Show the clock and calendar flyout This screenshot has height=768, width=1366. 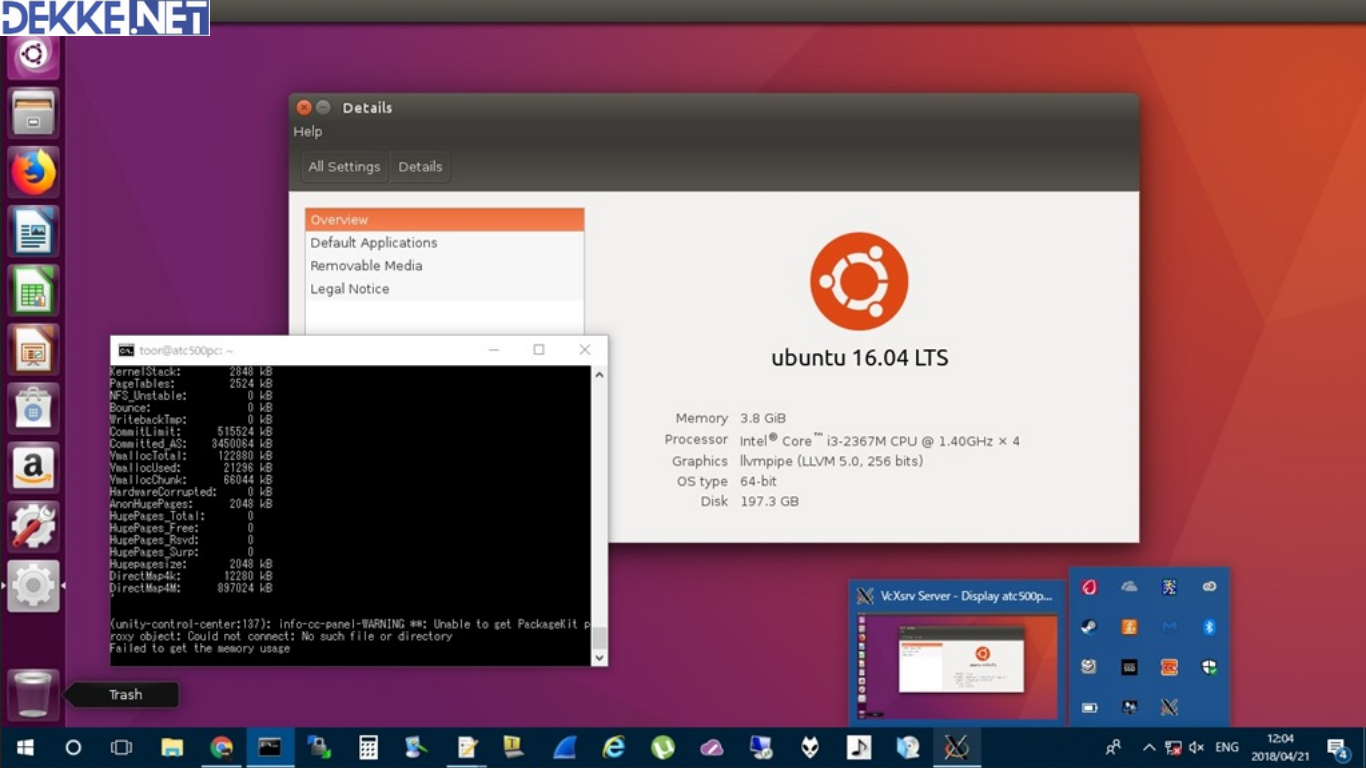1280,748
